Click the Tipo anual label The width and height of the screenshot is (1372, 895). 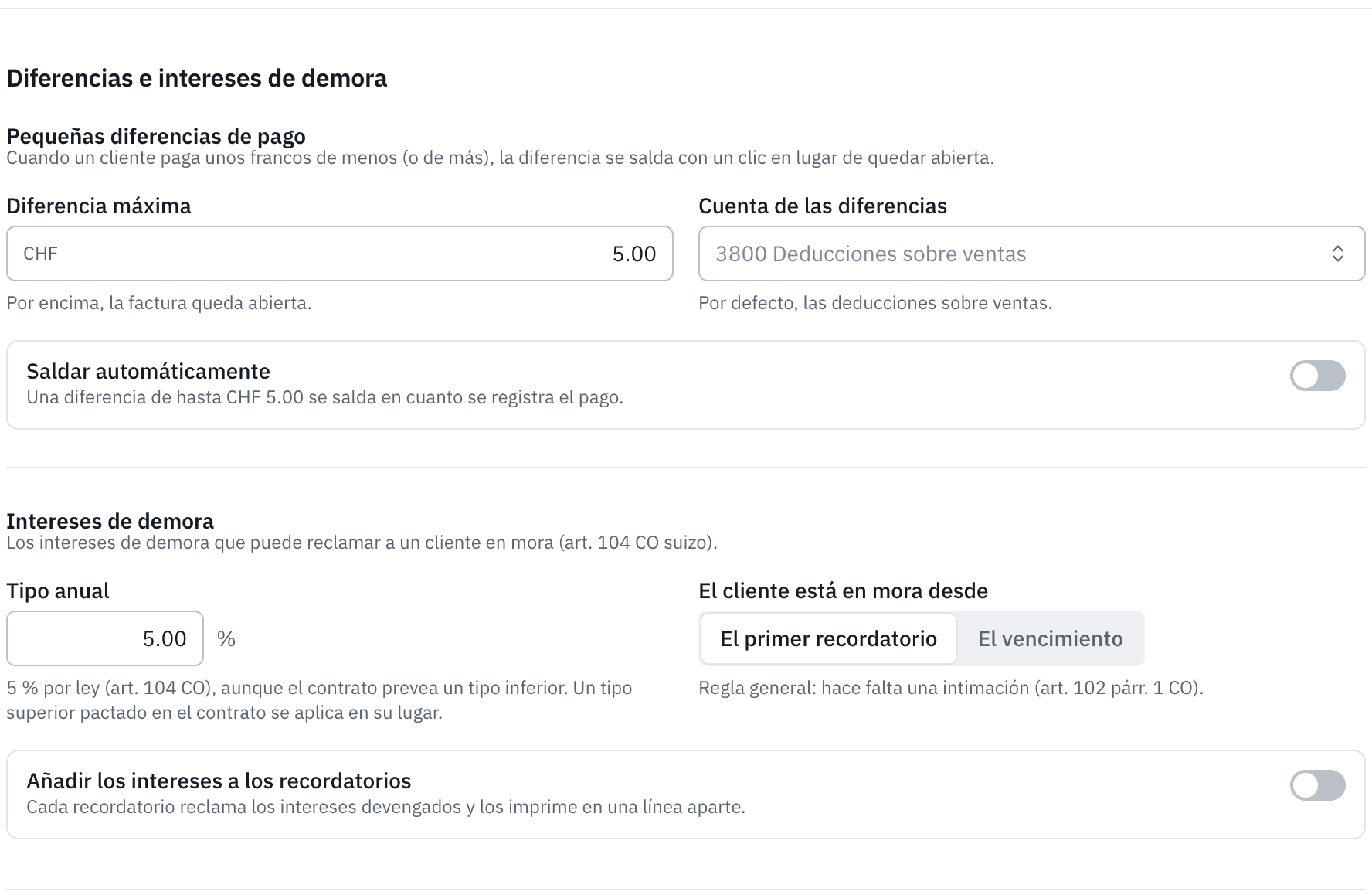point(58,590)
